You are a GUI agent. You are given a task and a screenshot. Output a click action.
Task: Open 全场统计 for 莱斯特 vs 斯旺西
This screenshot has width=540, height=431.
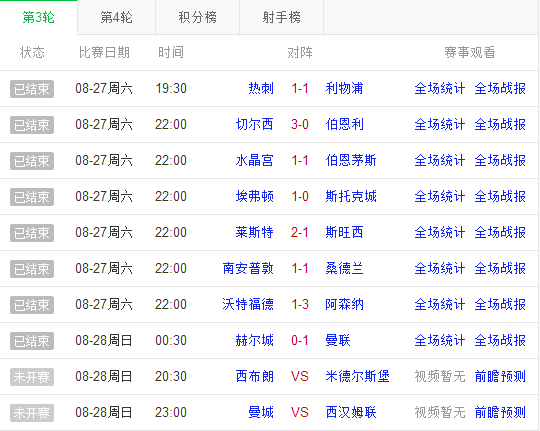point(440,233)
